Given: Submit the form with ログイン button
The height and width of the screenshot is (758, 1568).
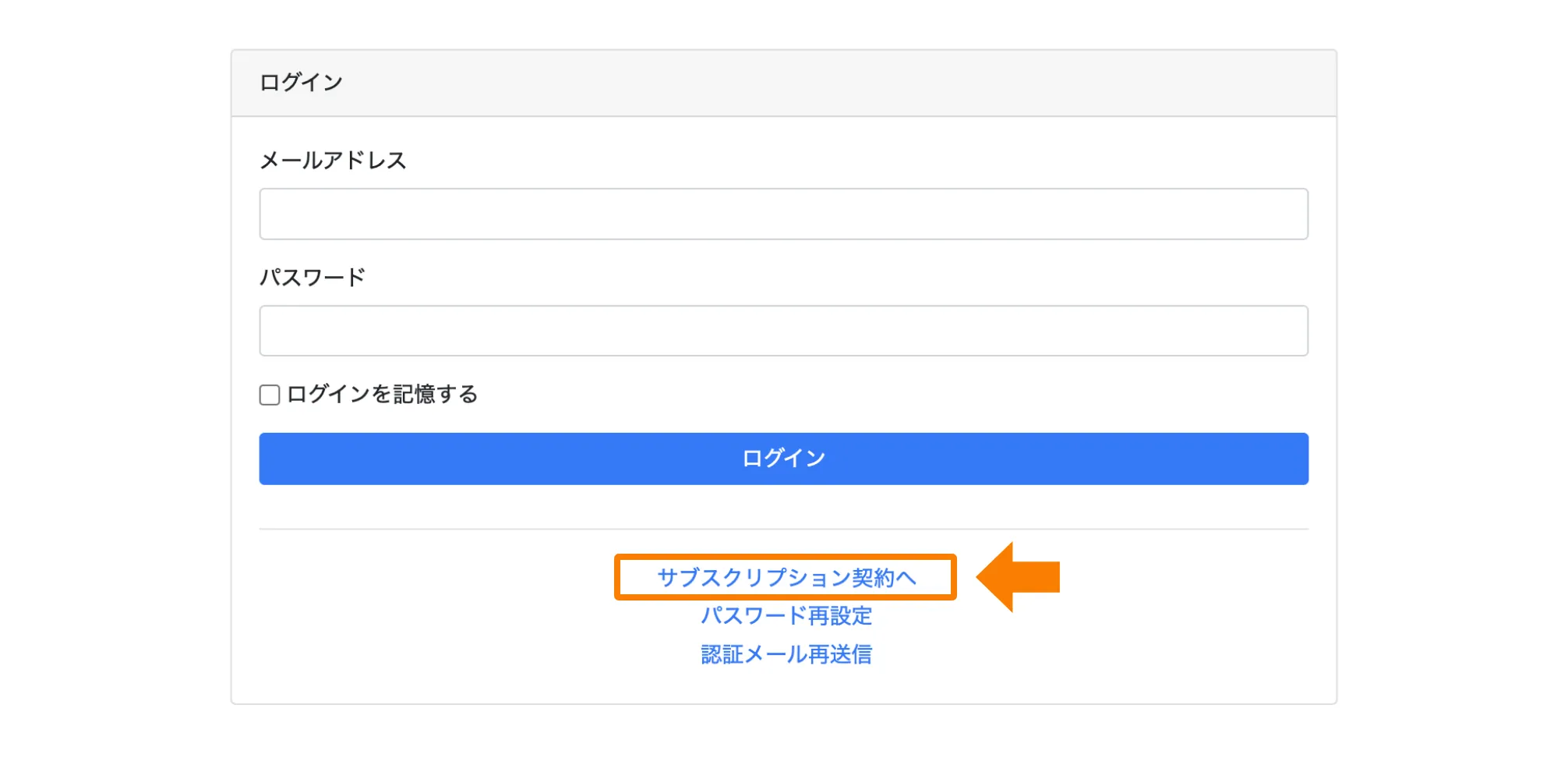Looking at the screenshot, I should (783, 459).
